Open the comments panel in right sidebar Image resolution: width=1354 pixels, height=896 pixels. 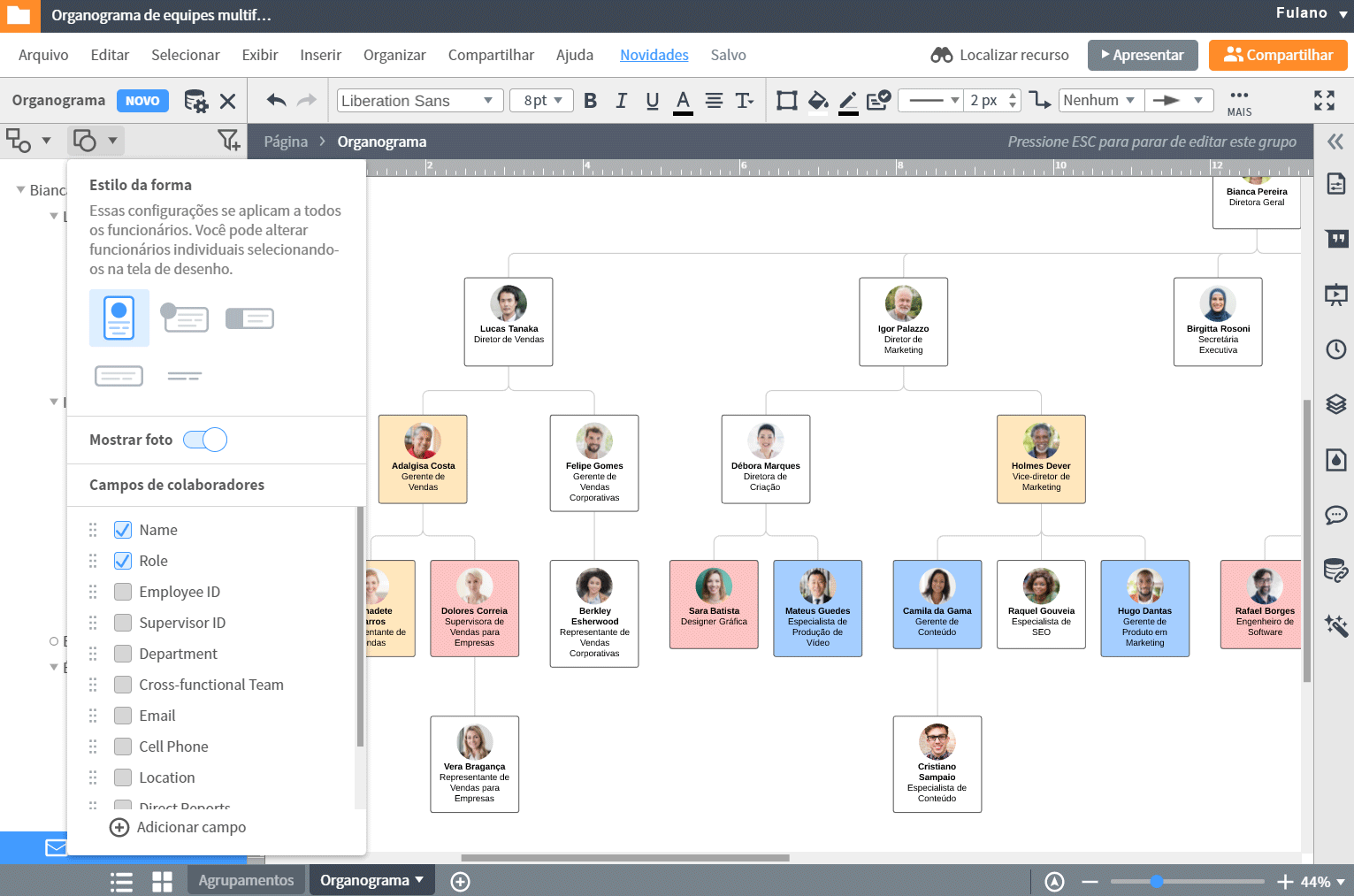tap(1335, 515)
